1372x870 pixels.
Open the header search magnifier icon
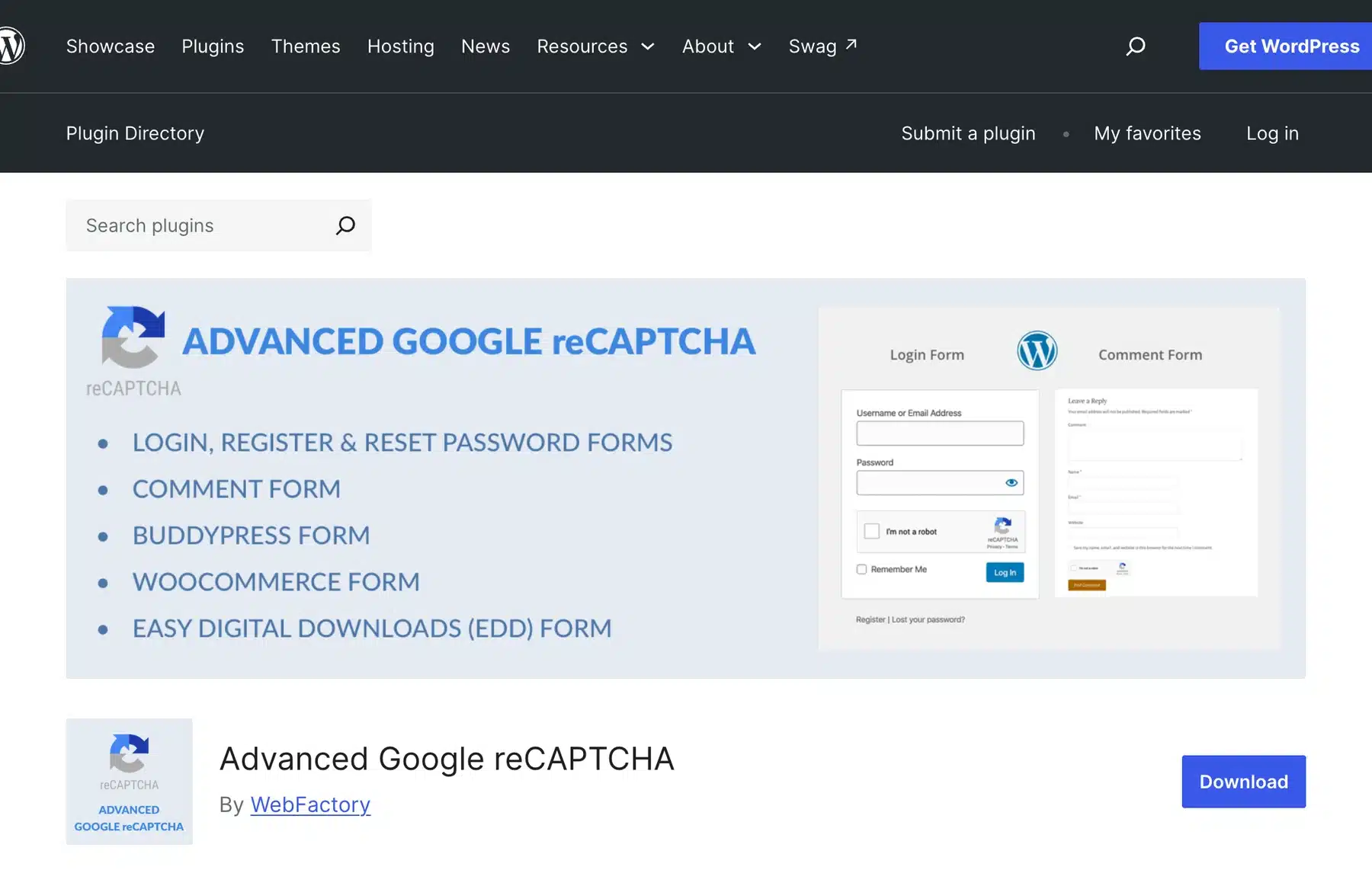tap(1136, 46)
